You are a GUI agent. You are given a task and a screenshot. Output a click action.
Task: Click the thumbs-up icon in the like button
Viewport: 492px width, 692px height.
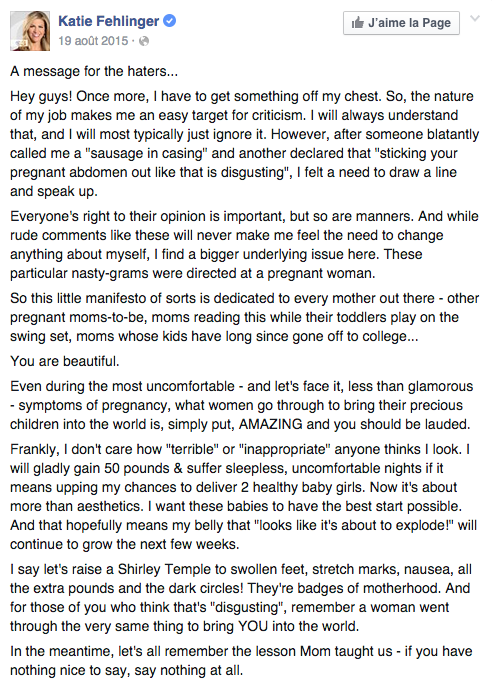(x=357, y=23)
